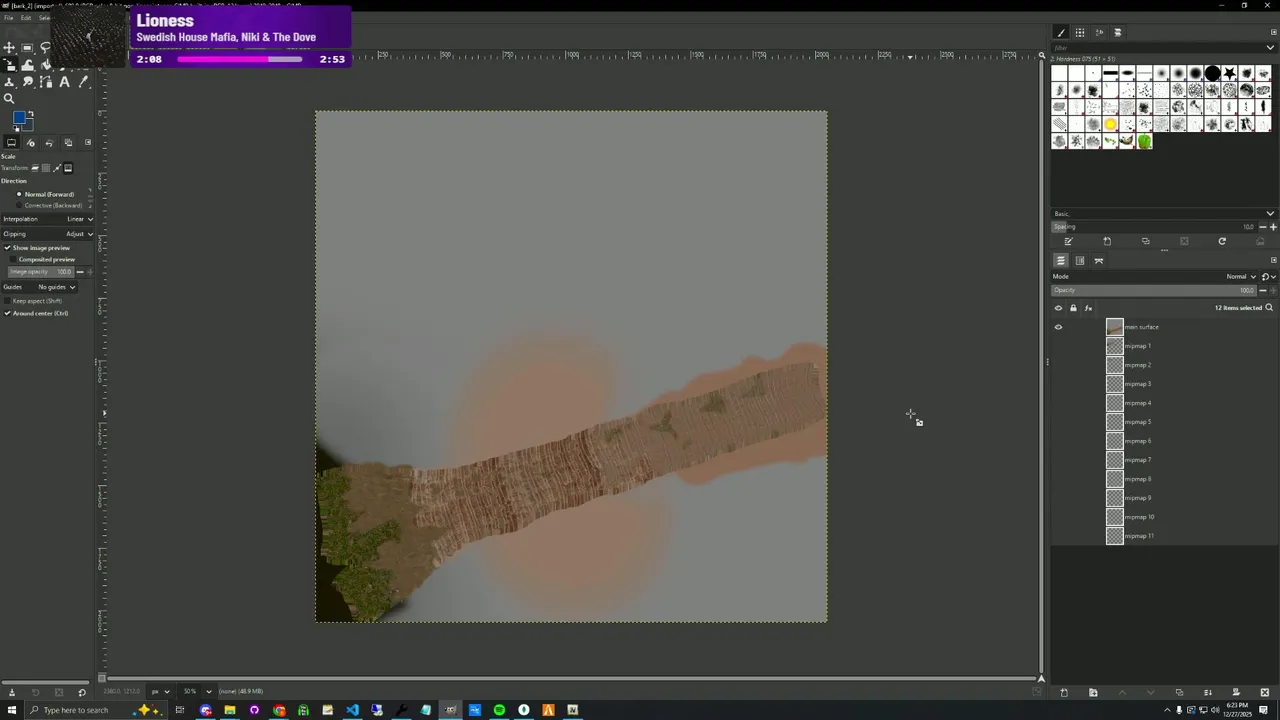The height and width of the screenshot is (720, 1280).
Task: Open the File menu
Action: click(x=9, y=17)
